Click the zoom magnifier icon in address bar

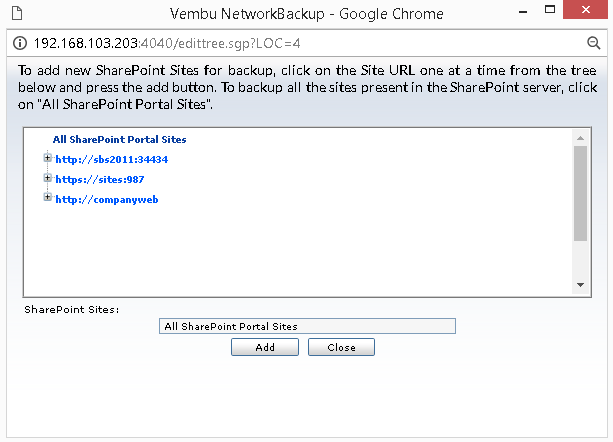[593, 43]
